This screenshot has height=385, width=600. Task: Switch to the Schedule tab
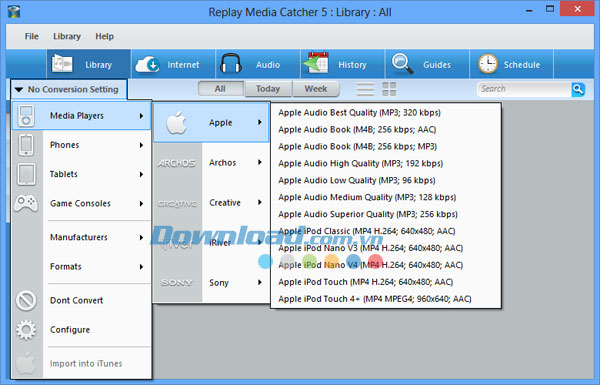[x=512, y=64]
